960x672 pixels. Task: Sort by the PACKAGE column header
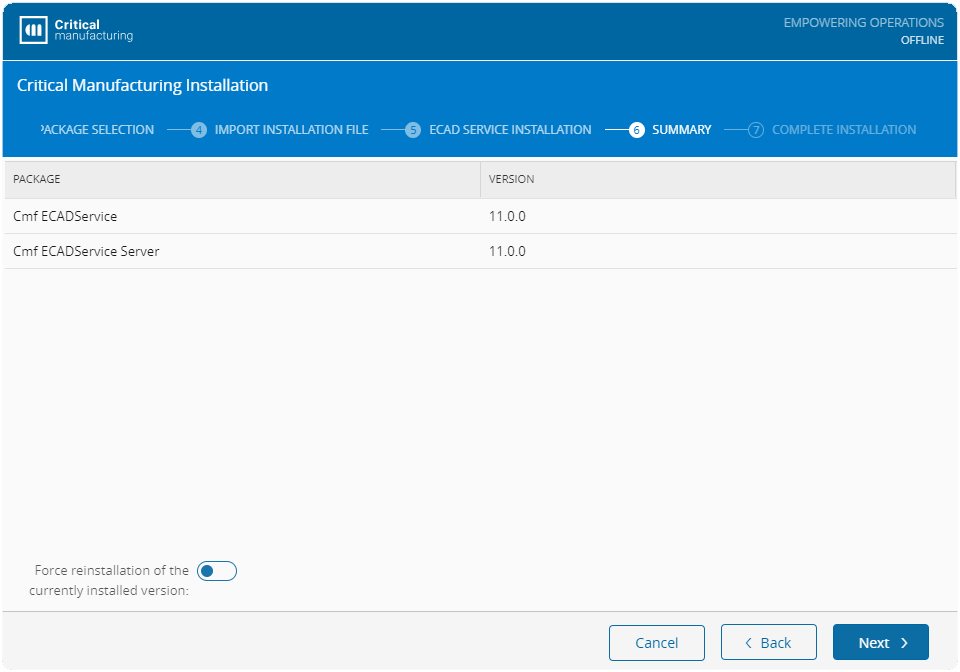point(37,179)
